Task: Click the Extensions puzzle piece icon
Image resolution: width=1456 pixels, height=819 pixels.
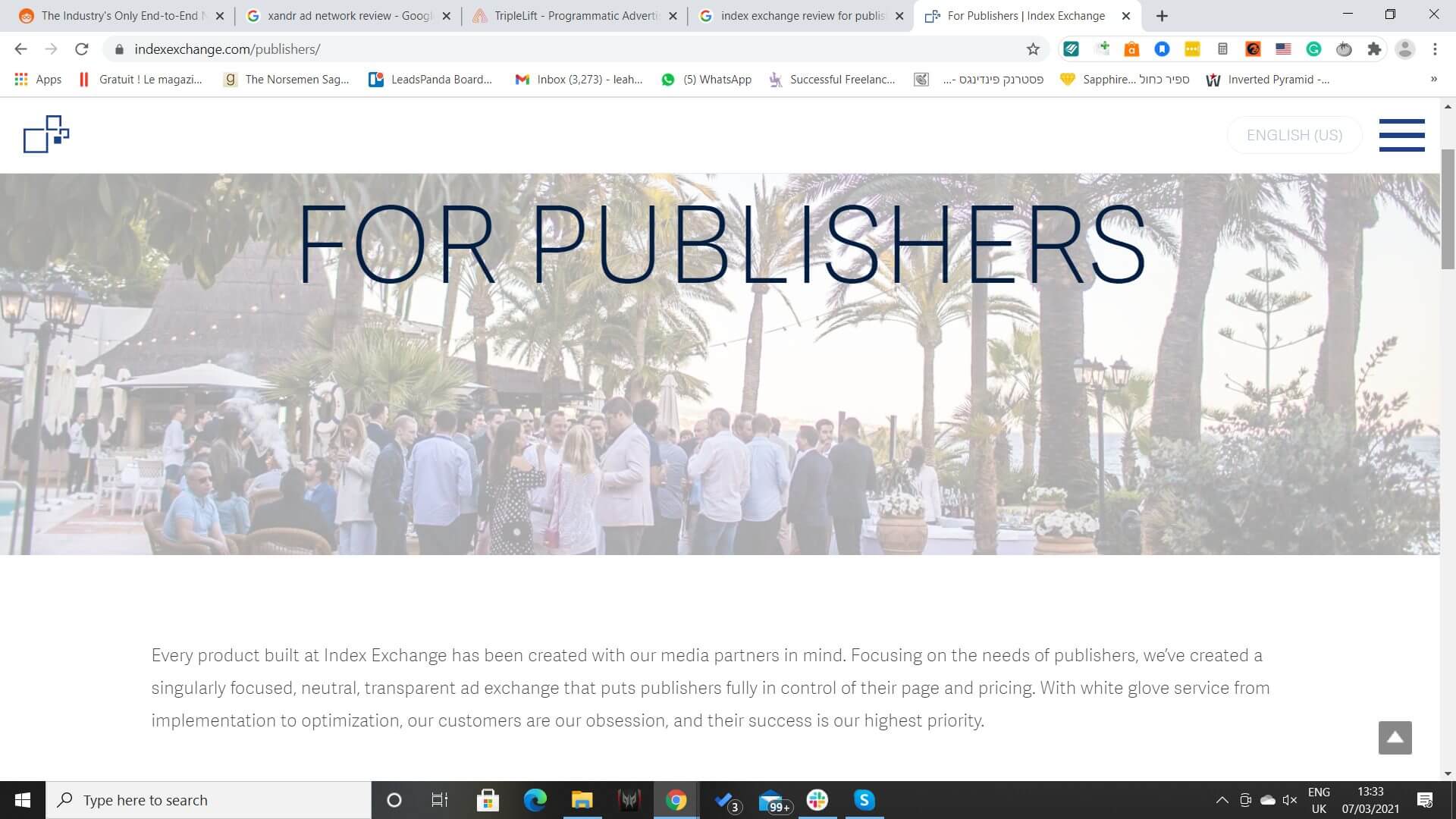Action: pos(1374,49)
